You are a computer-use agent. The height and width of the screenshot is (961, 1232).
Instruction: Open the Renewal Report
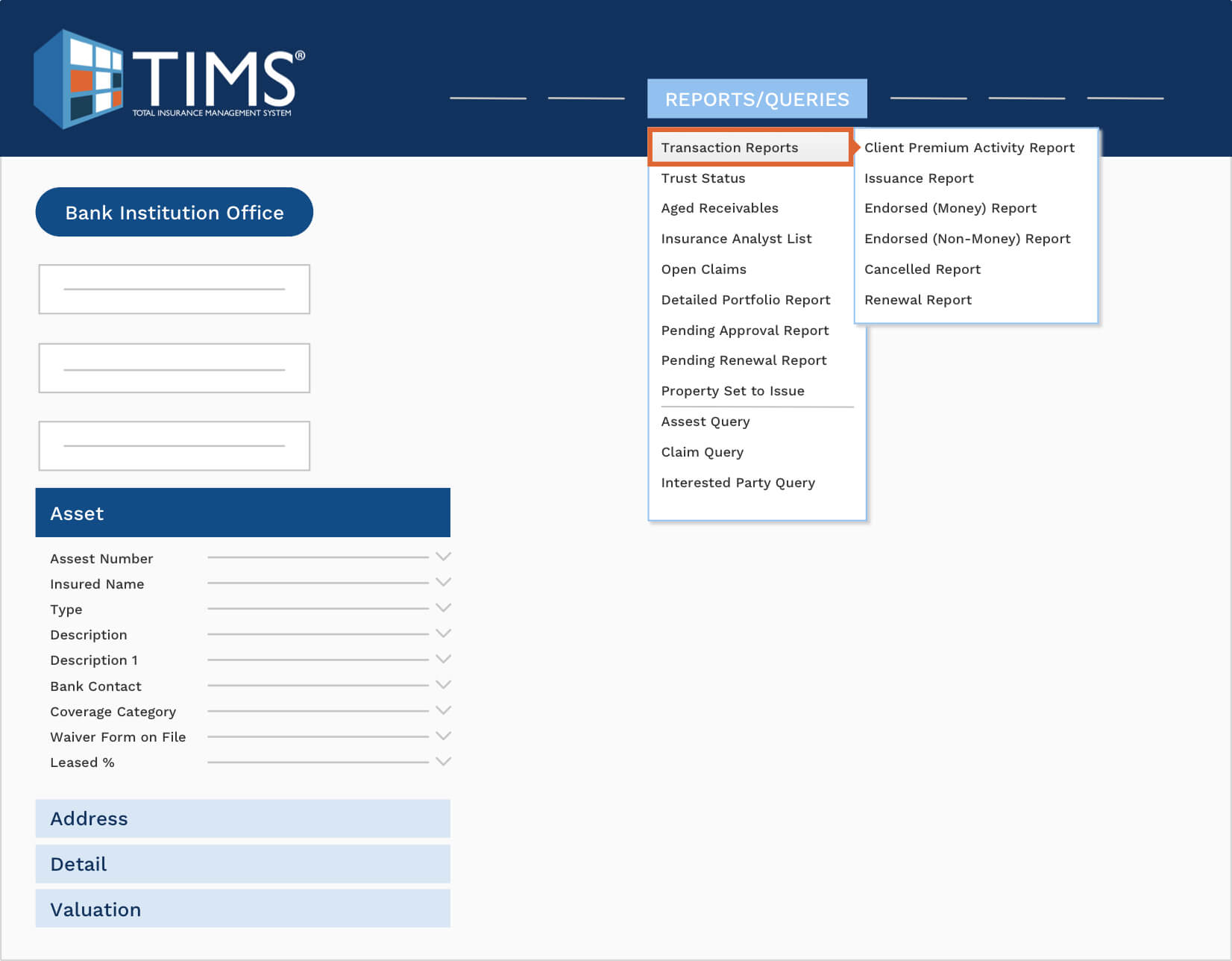917,299
